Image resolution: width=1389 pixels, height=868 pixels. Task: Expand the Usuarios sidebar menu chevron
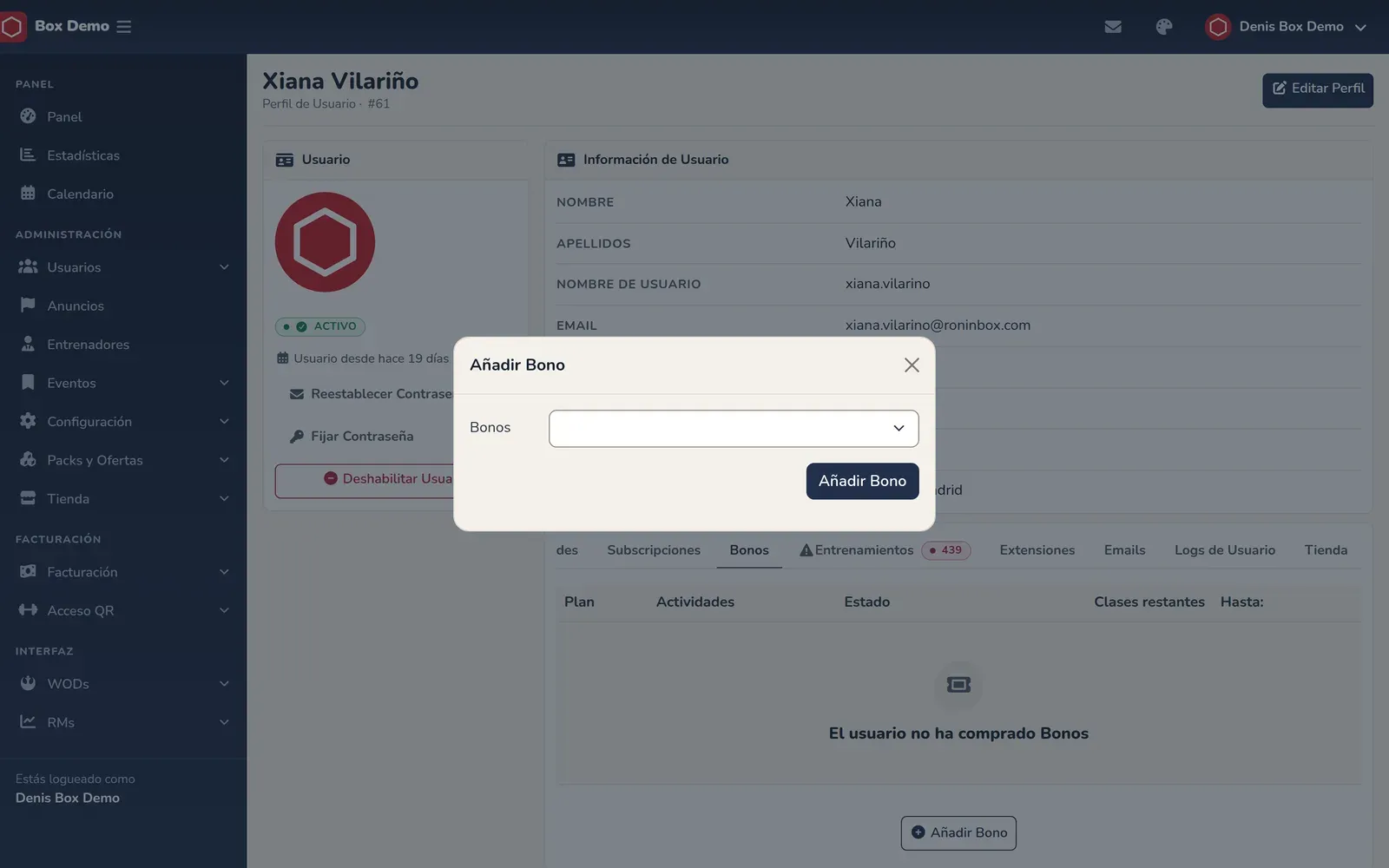pos(224,266)
